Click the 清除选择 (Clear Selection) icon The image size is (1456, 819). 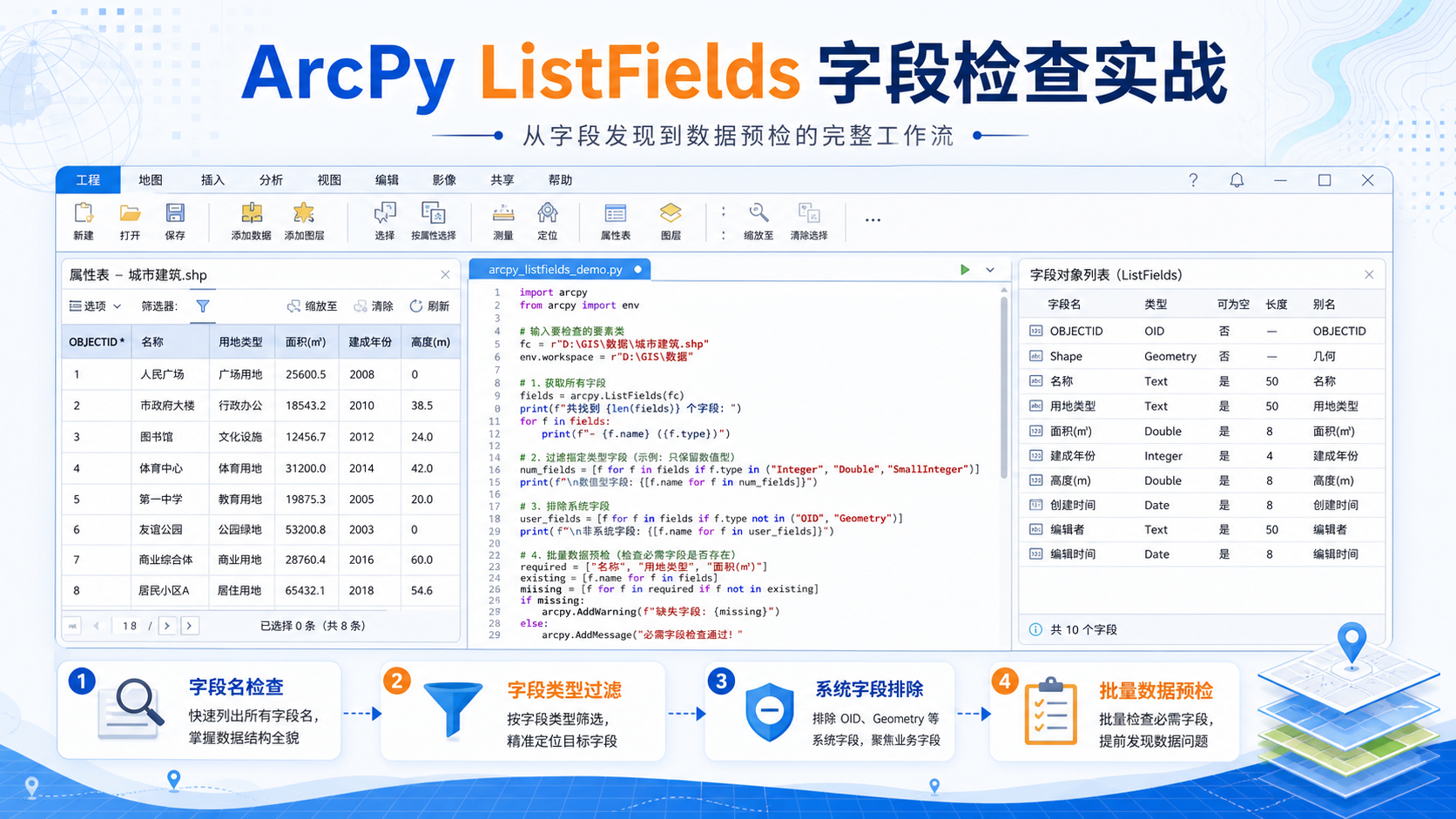coord(809,213)
